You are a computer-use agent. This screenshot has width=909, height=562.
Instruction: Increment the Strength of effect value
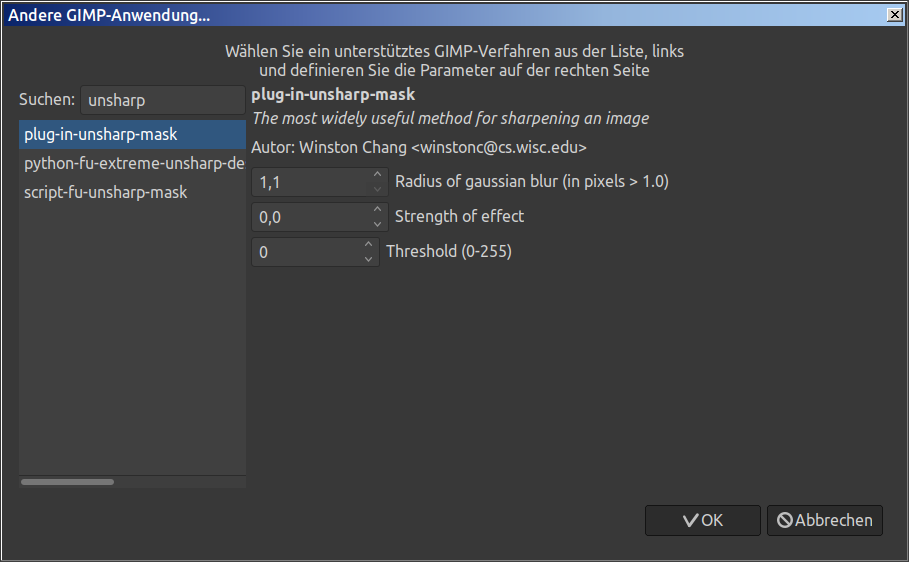(377, 210)
